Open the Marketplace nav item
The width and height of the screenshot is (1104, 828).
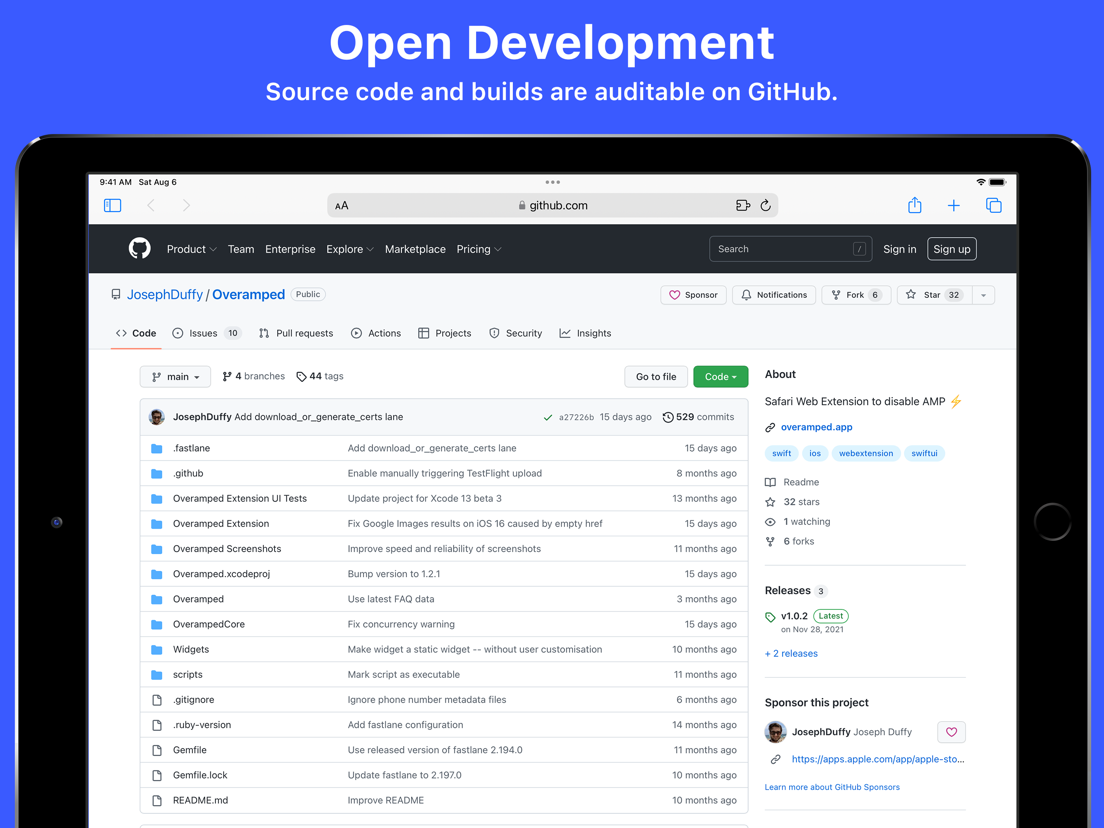coord(415,249)
